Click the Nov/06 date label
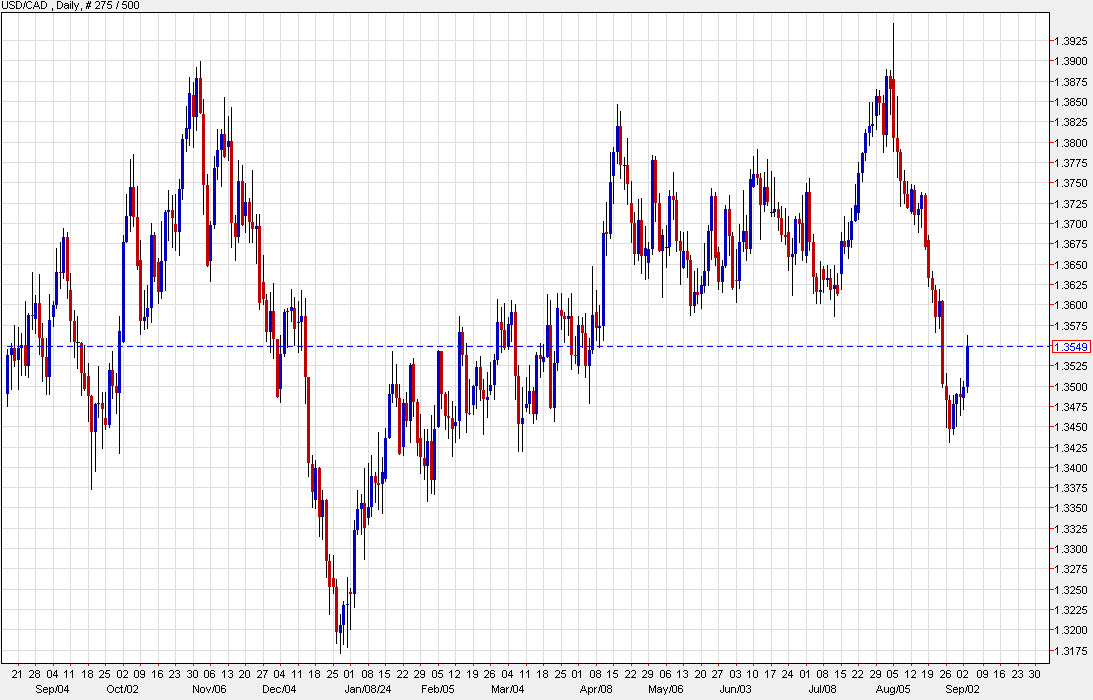Viewport: 1093px width, 700px height. (x=208, y=689)
